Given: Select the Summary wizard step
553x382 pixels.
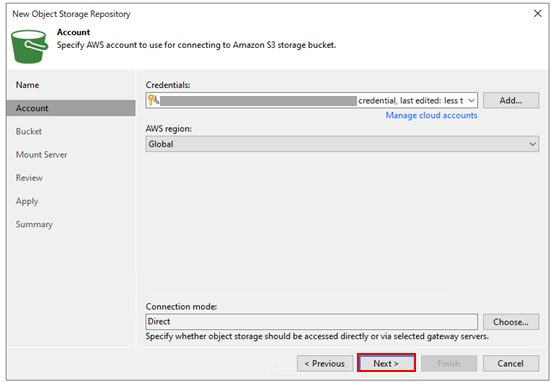Looking at the screenshot, I should pos(34,224).
